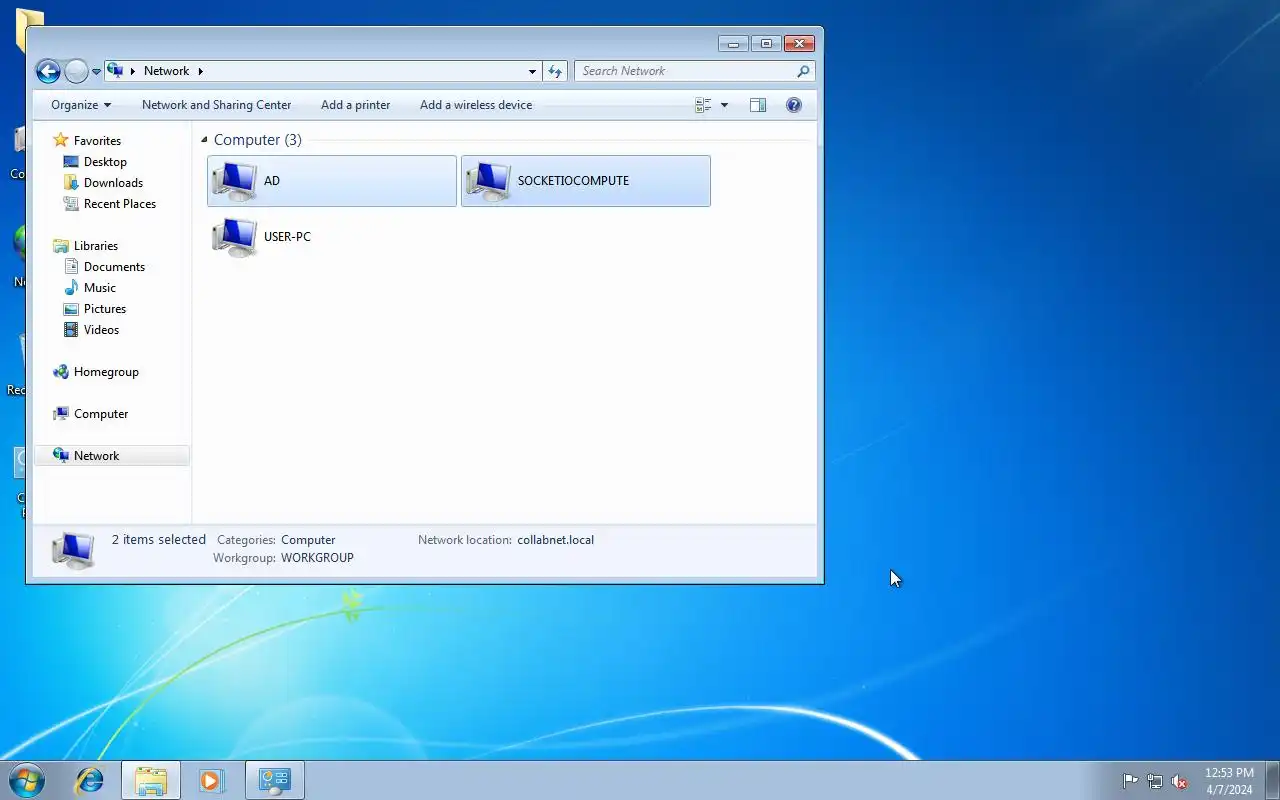Click the USER-PC label text
Screen dimensions: 1280x800
pyautogui.click(x=287, y=237)
